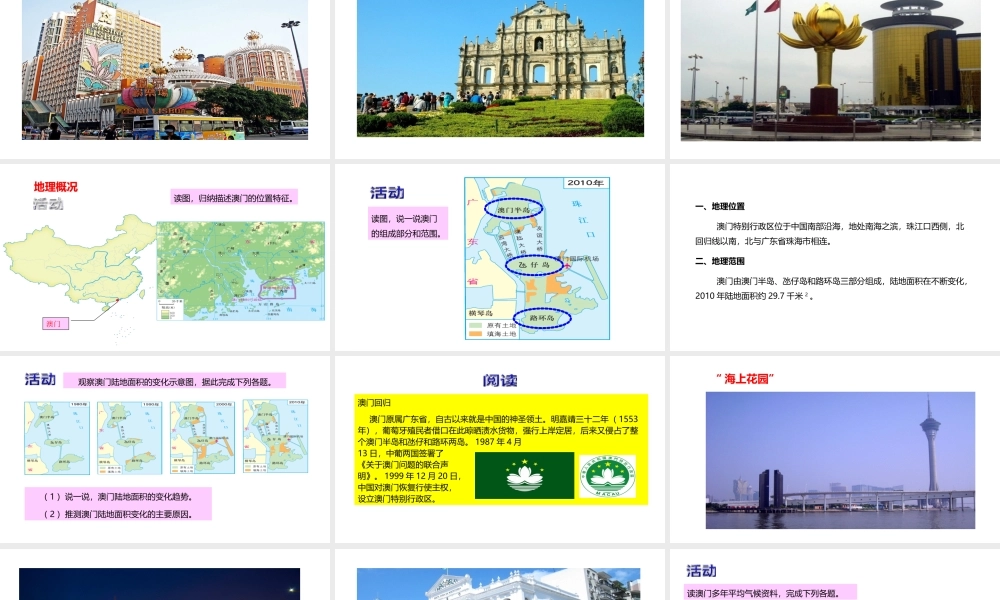Click the 澳门半岛 oval on the 2010 map
1000x600 pixels.
(513, 209)
